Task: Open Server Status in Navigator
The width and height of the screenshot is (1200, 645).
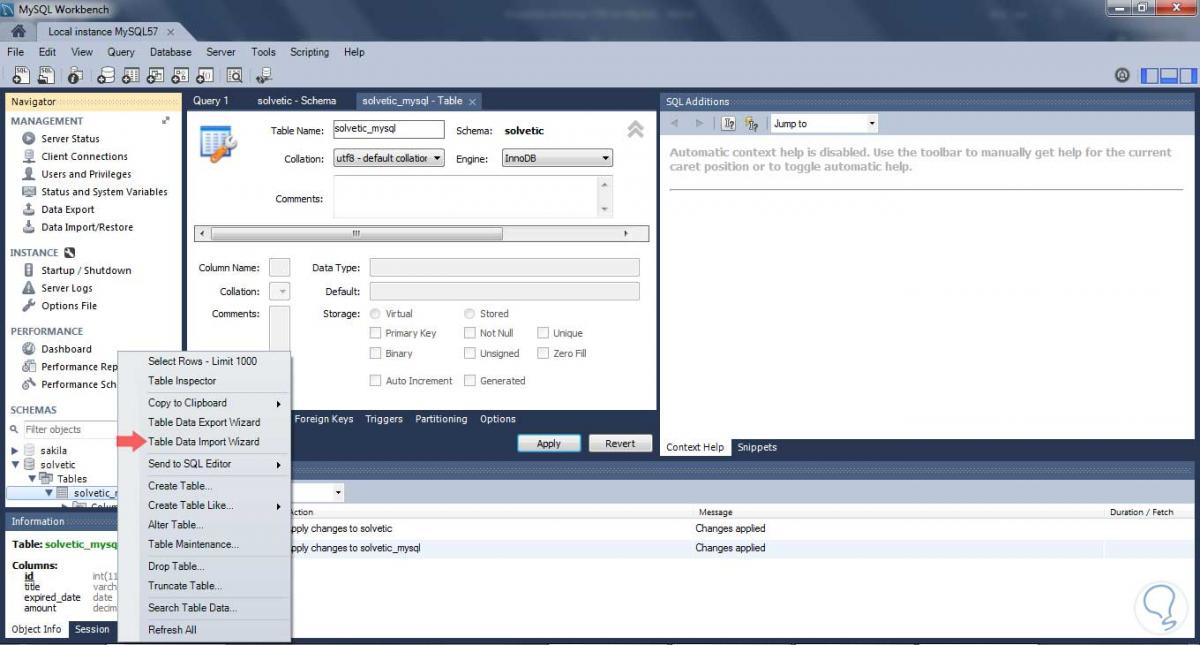Action: (x=70, y=139)
